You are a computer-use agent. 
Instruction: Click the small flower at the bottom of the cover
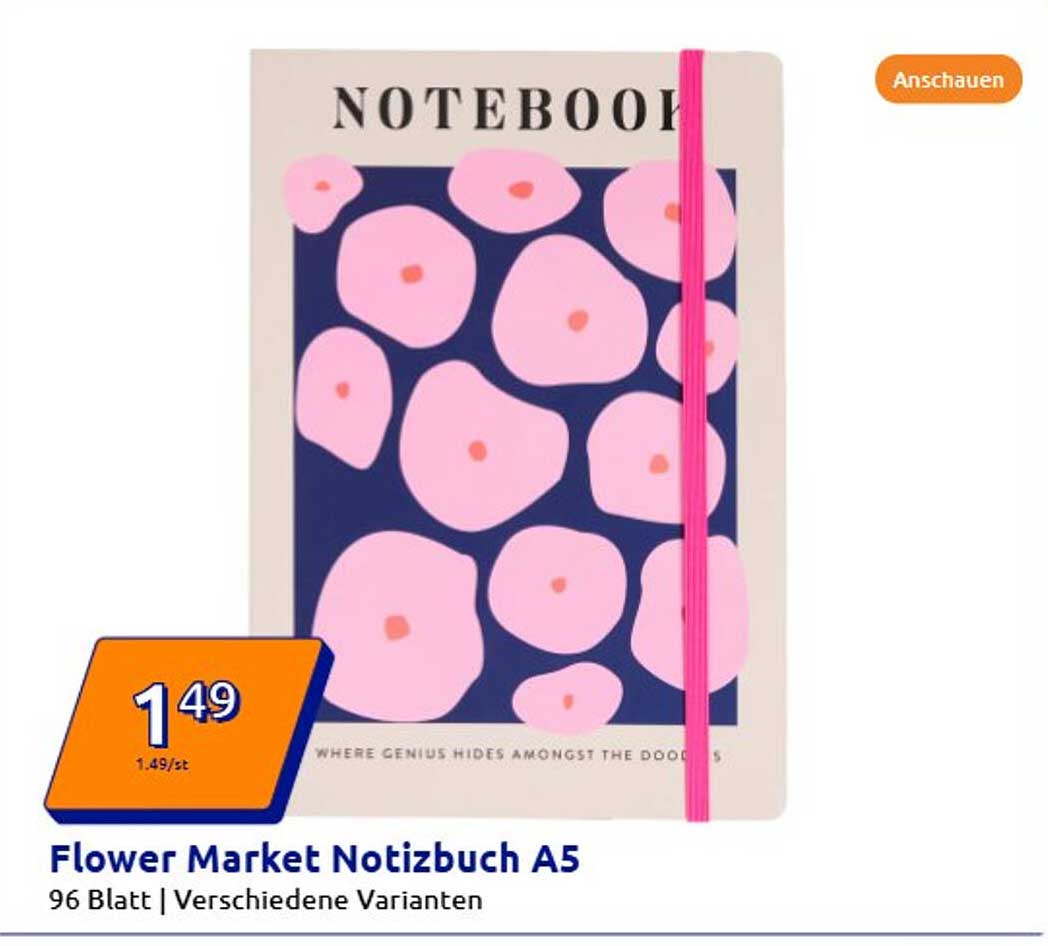(x=568, y=699)
